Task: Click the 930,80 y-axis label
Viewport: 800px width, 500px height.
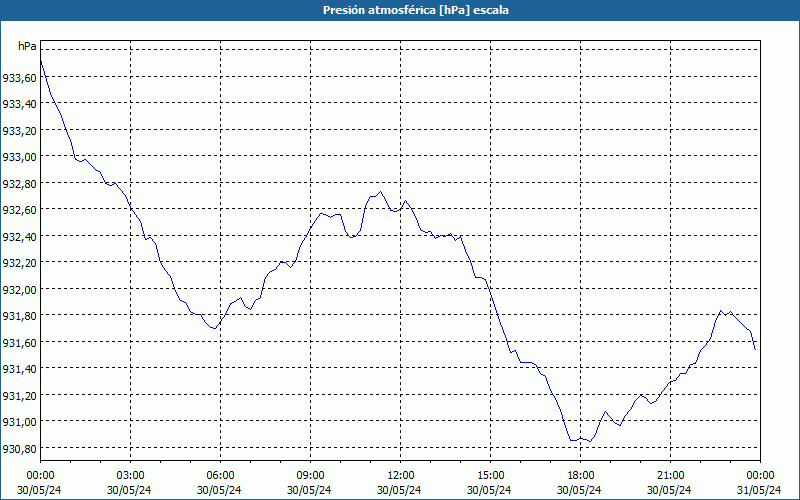Action: coord(19,449)
